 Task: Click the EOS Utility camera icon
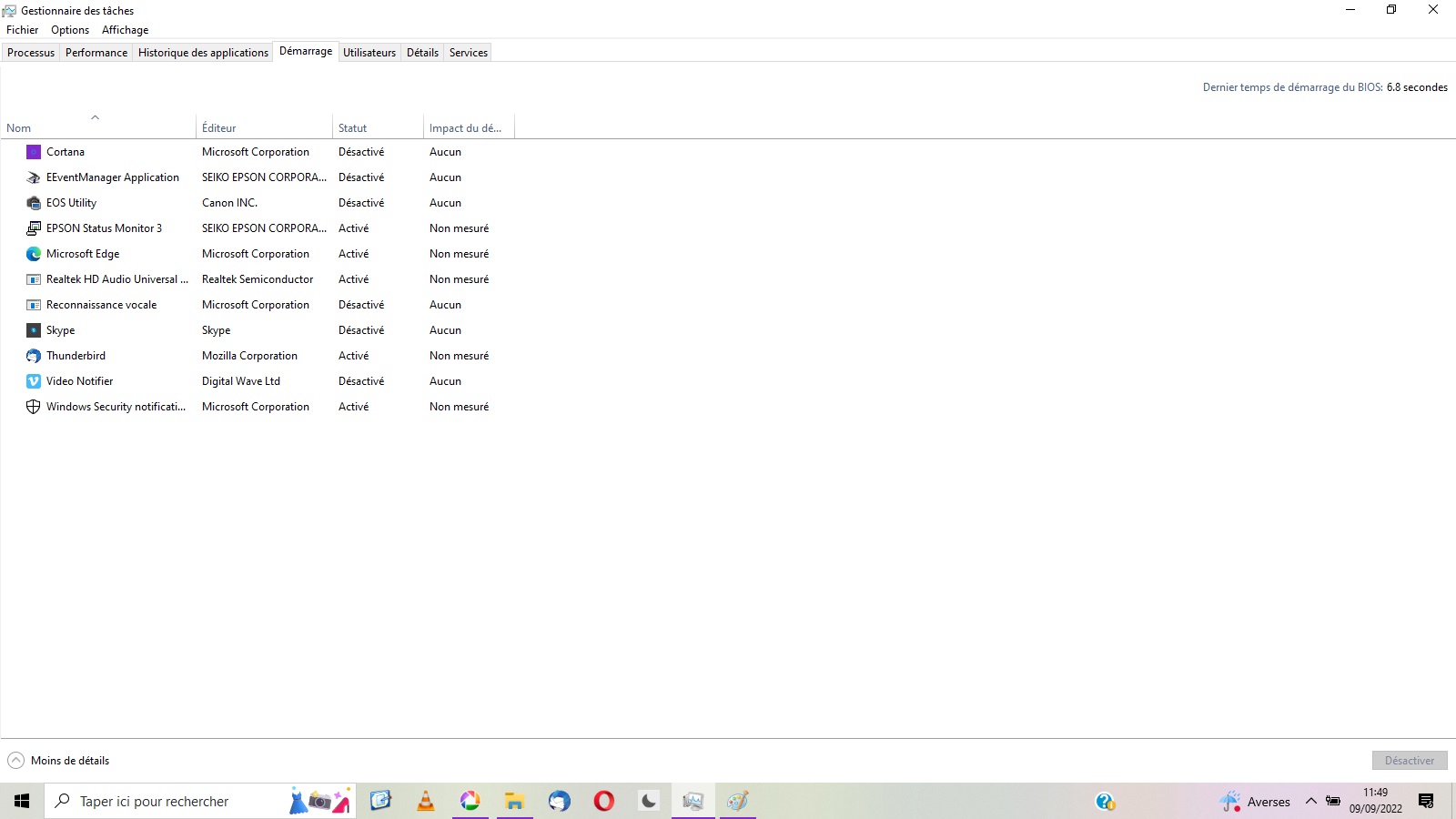coord(34,203)
